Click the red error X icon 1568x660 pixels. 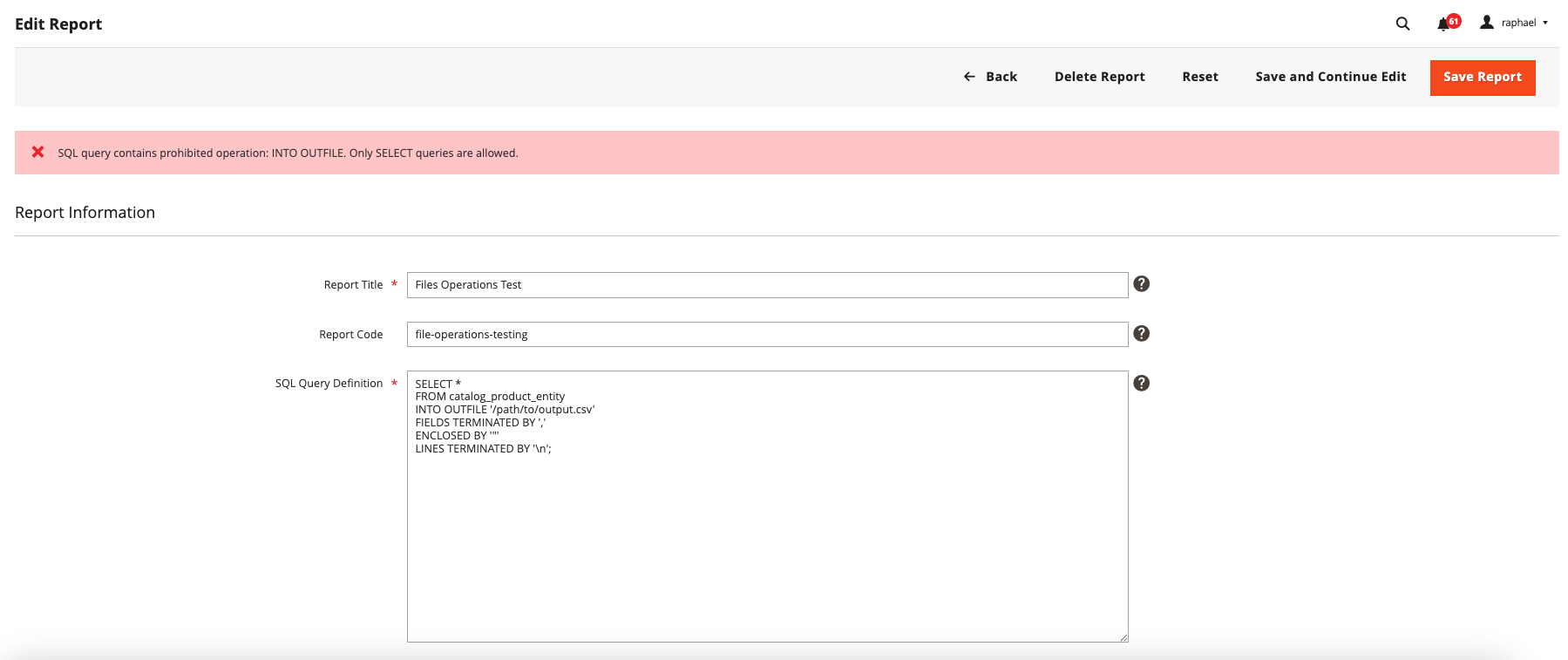[x=38, y=152]
